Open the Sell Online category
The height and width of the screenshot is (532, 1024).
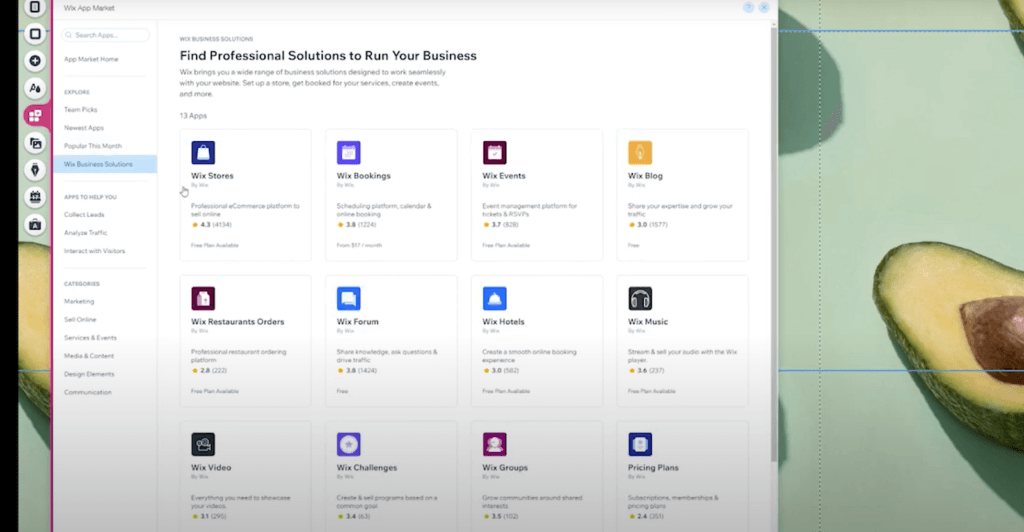click(80, 320)
